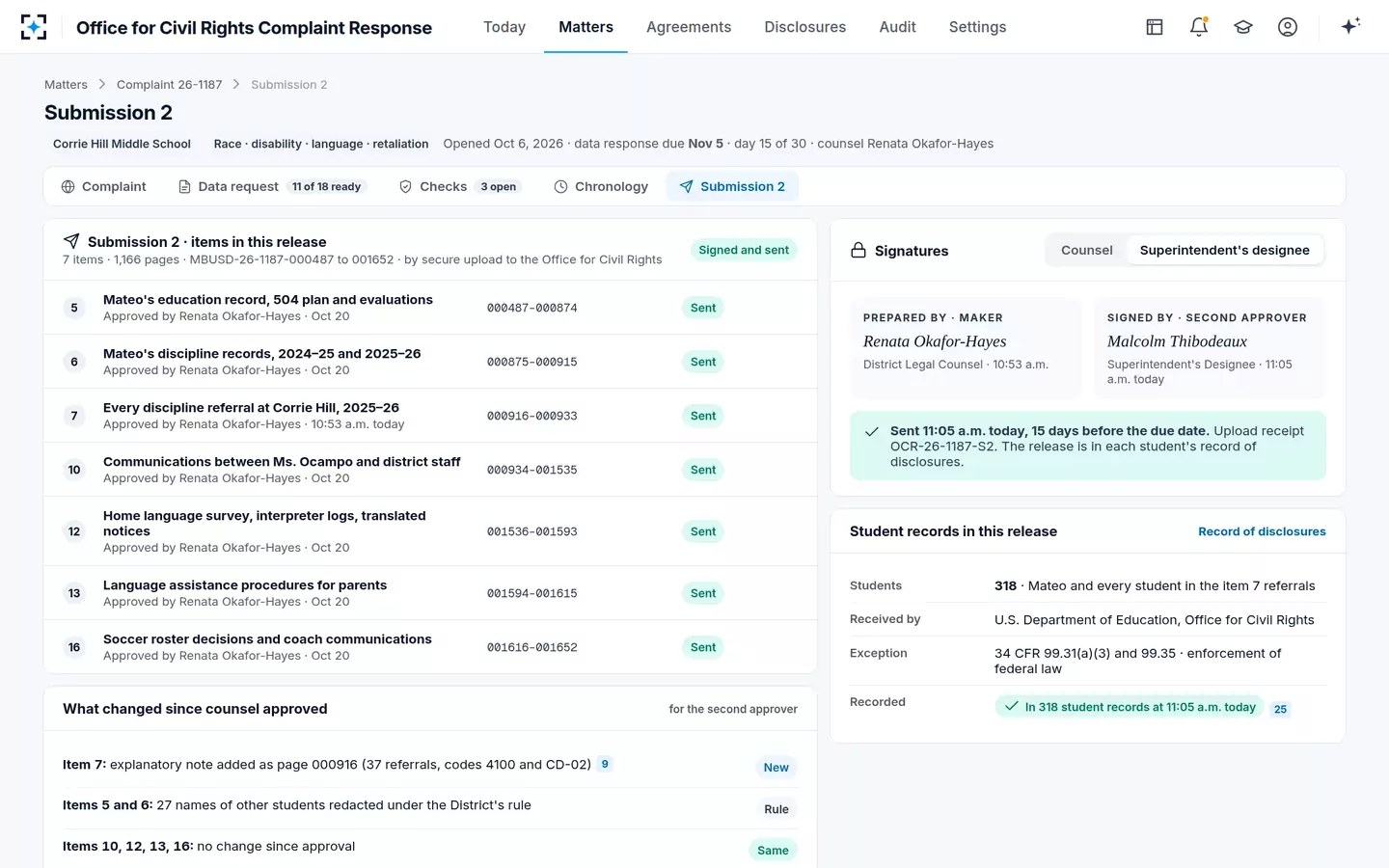Open the layout panel icon in header

click(x=1155, y=27)
